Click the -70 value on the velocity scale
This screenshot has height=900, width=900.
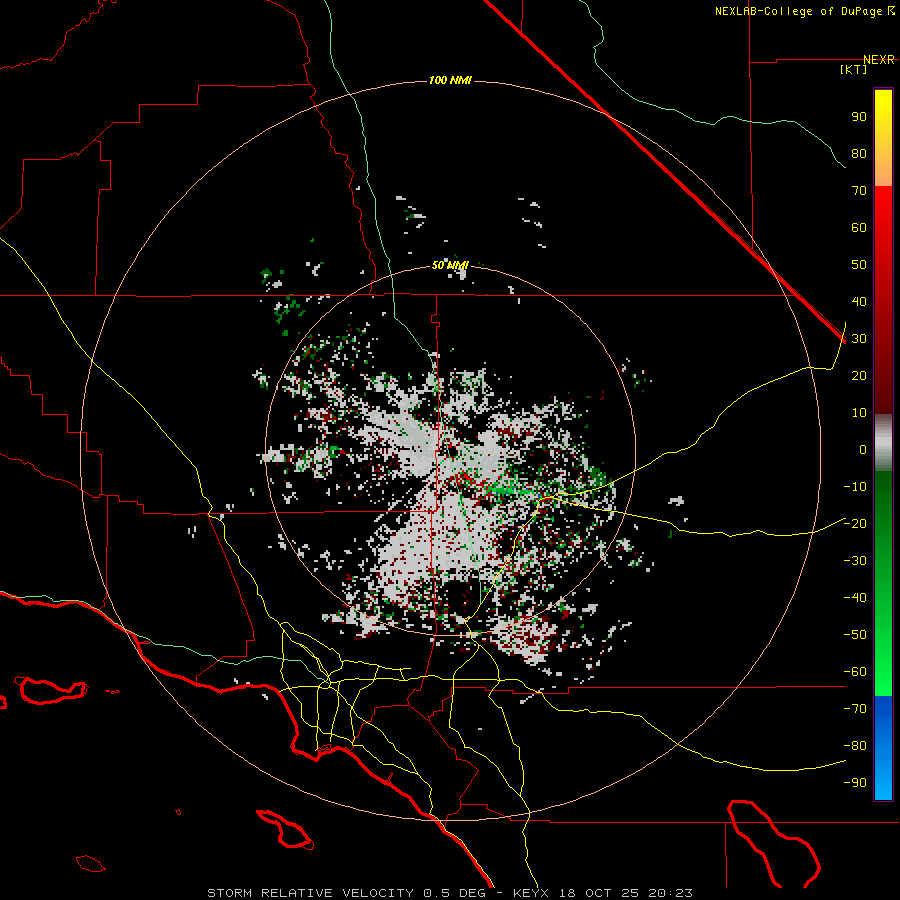point(855,708)
